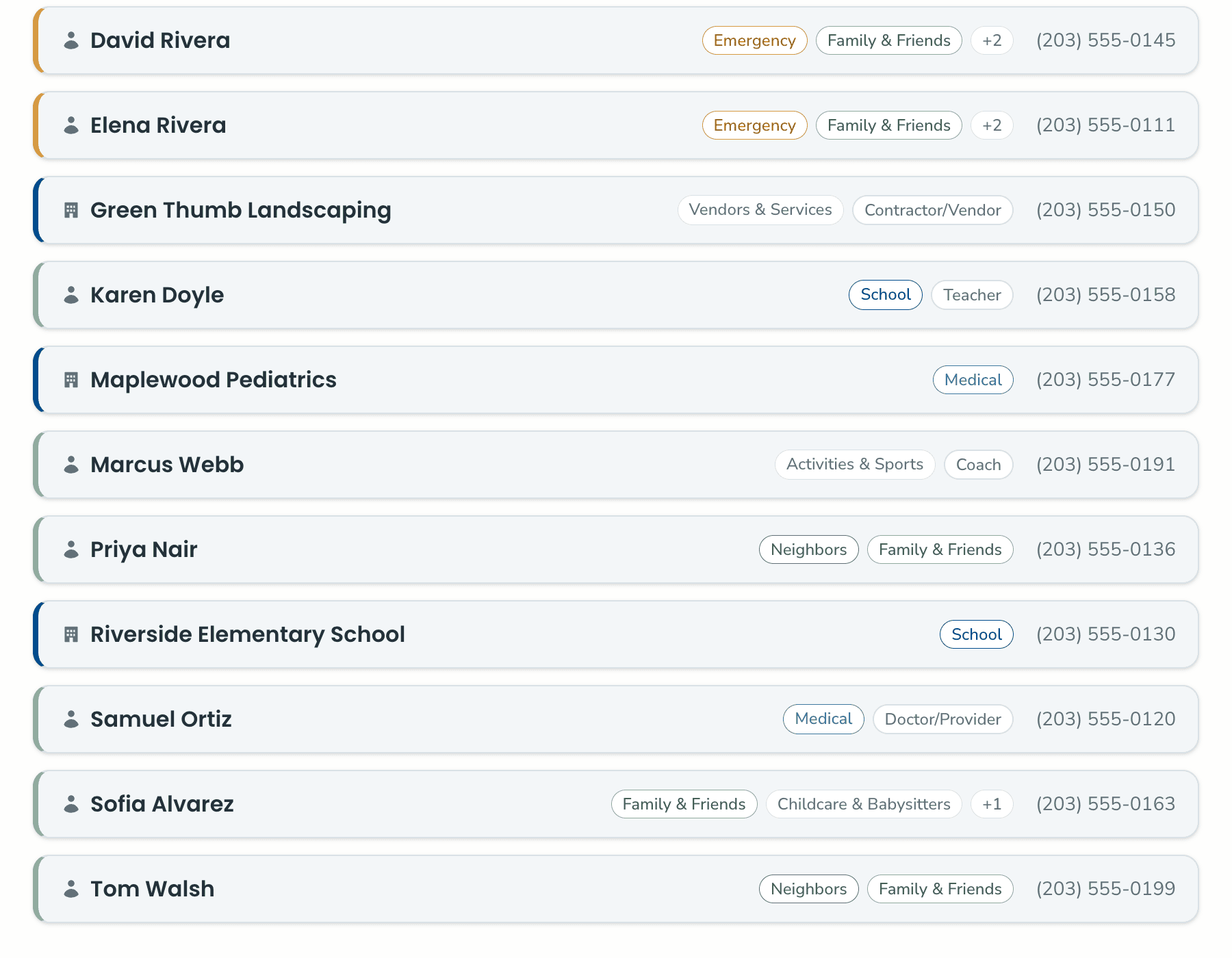The image size is (1232, 958).
Task: Click the building icon beside Green Thumb Landscaping
Action: tap(71, 210)
